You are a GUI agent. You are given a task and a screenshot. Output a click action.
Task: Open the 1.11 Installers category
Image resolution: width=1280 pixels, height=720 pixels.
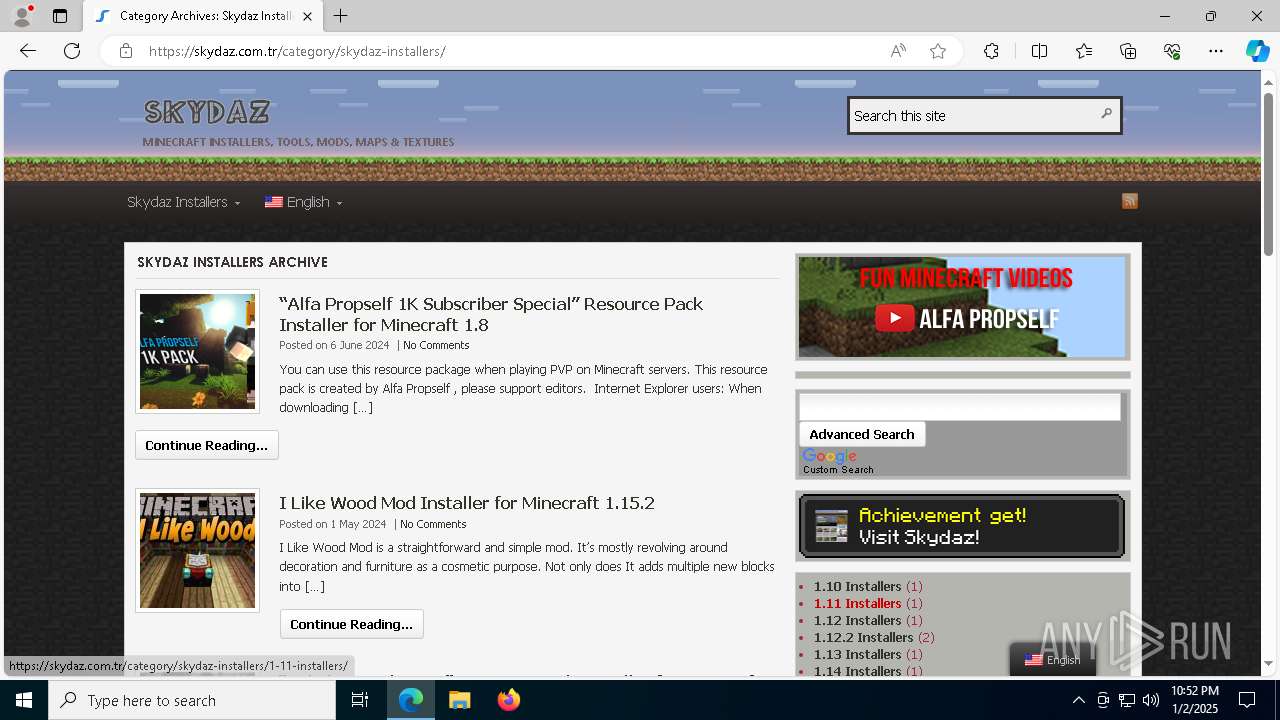[857, 603]
